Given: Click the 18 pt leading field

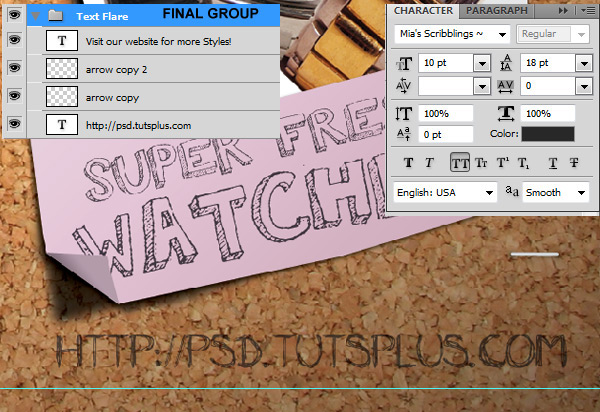Looking at the screenshot, I should (548, 63).
